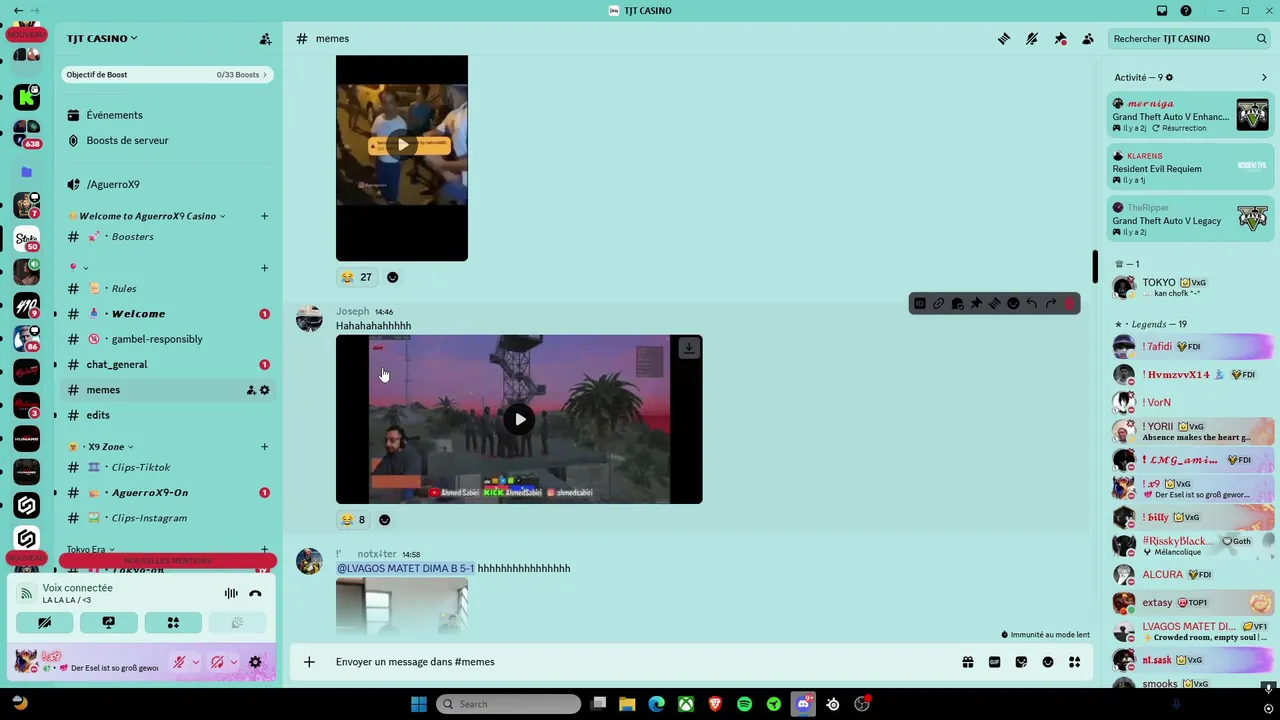Open memes channel settings gear
Screen dimensions: 1280x720
(264, 390)
